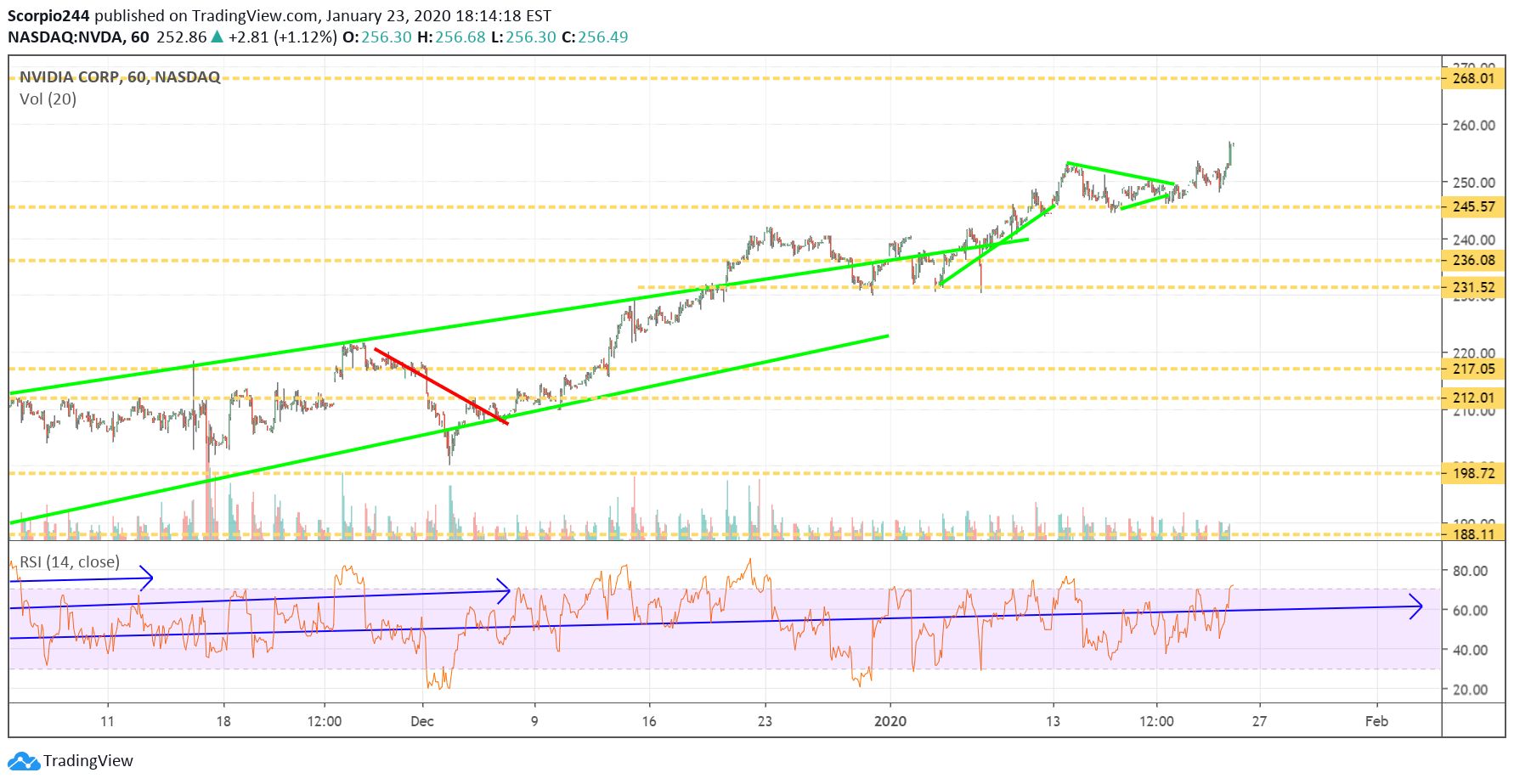Click the Scorpio244 author name
Viewport: 1514px width, 784px height.
[48, 16]
